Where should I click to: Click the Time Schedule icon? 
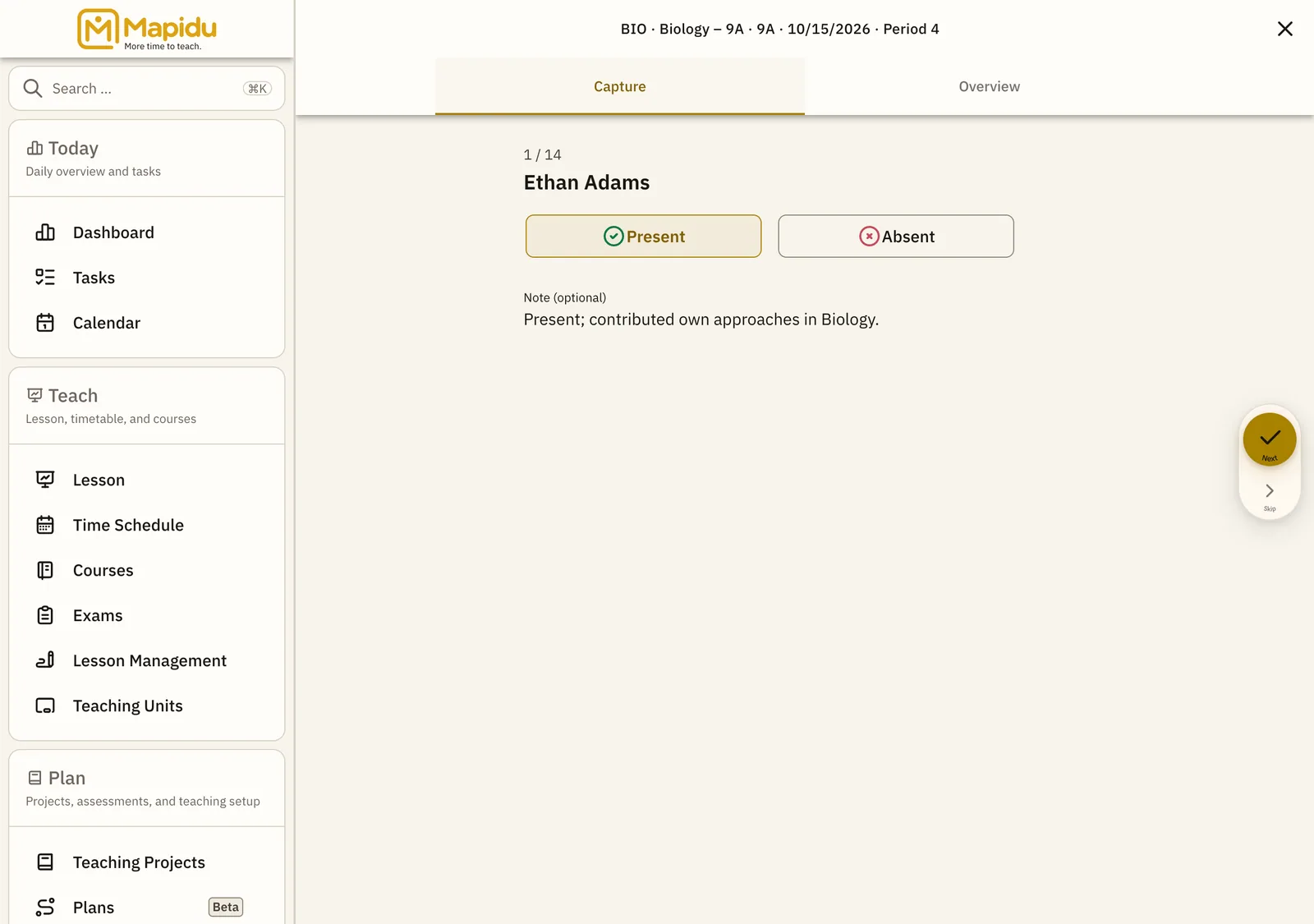pos(45,525)
